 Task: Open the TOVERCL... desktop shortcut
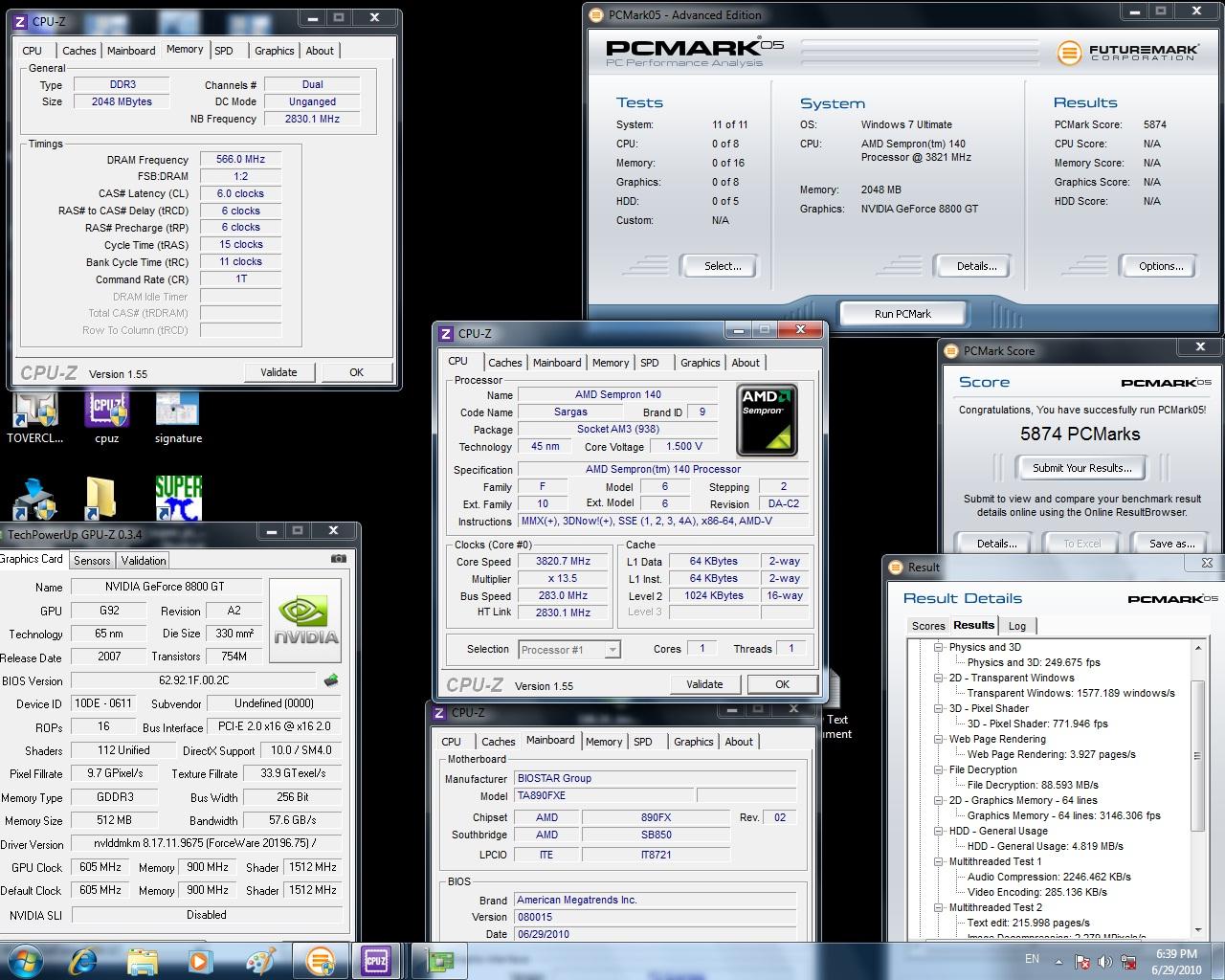[x=34, y=418]
